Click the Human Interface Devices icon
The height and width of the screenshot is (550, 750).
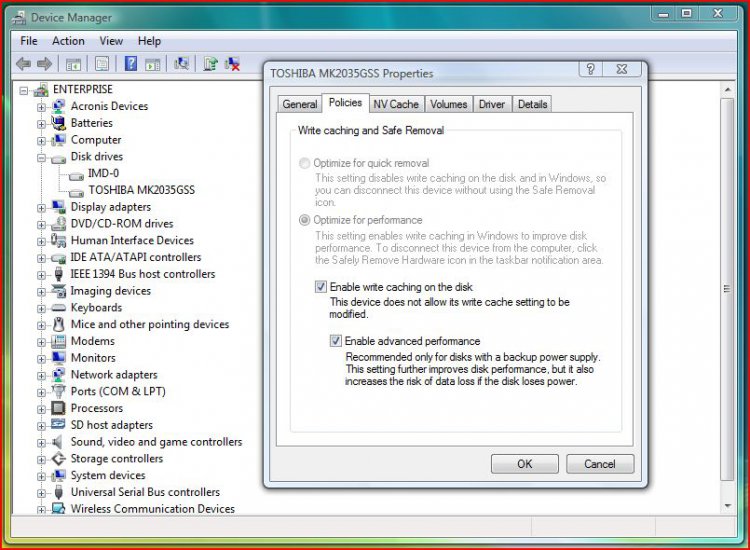pyautogui.click(x=58, y=240)
